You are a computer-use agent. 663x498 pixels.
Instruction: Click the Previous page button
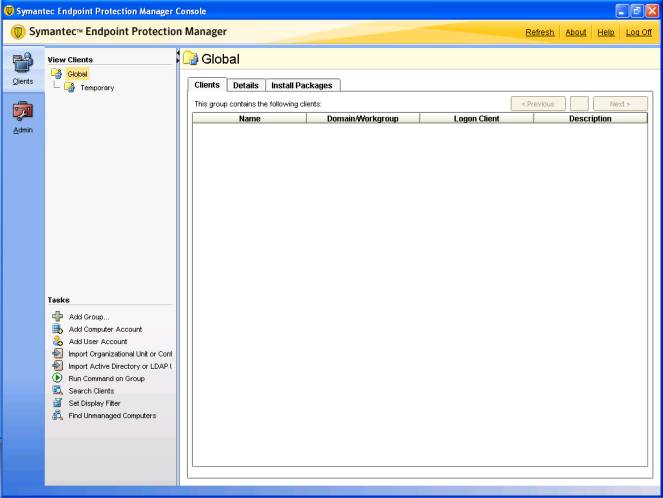538,104
